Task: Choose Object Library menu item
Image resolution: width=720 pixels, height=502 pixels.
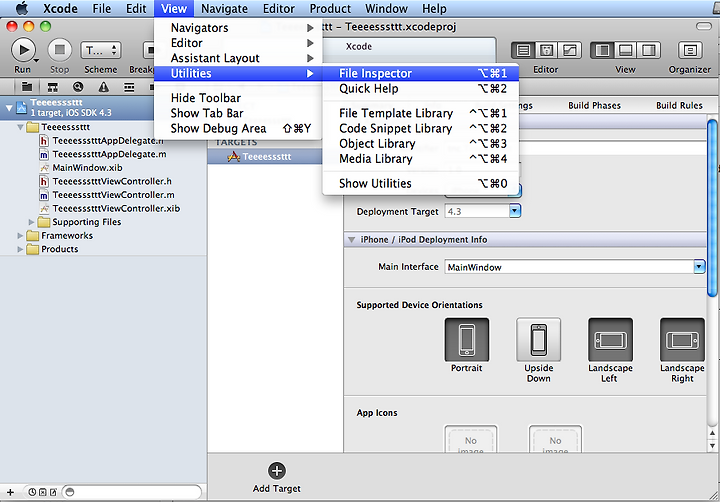Action: click(x=421, y=143)
